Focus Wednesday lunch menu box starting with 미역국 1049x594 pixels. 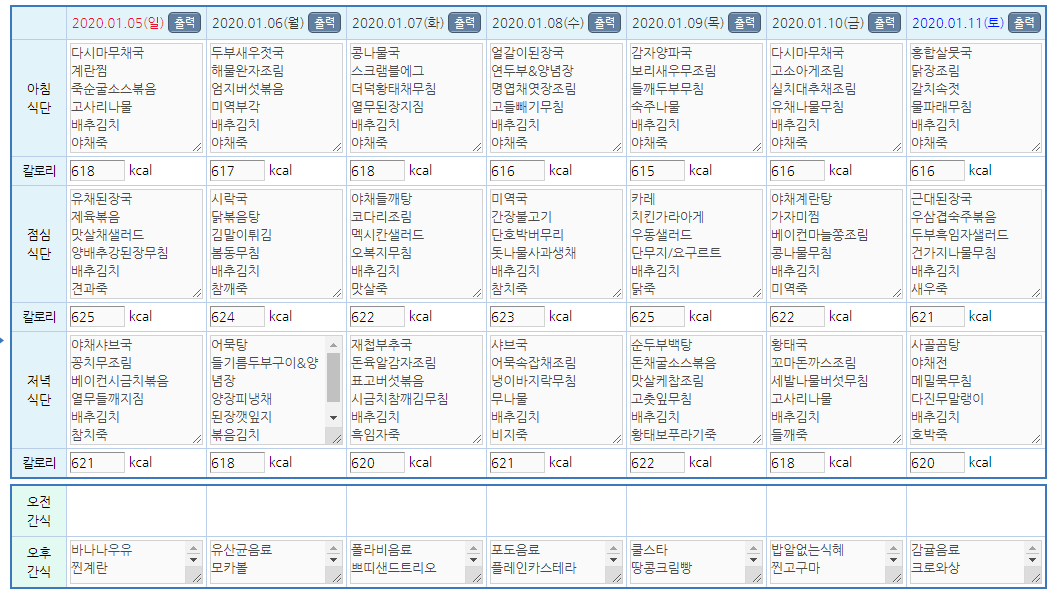coord(556,244)
